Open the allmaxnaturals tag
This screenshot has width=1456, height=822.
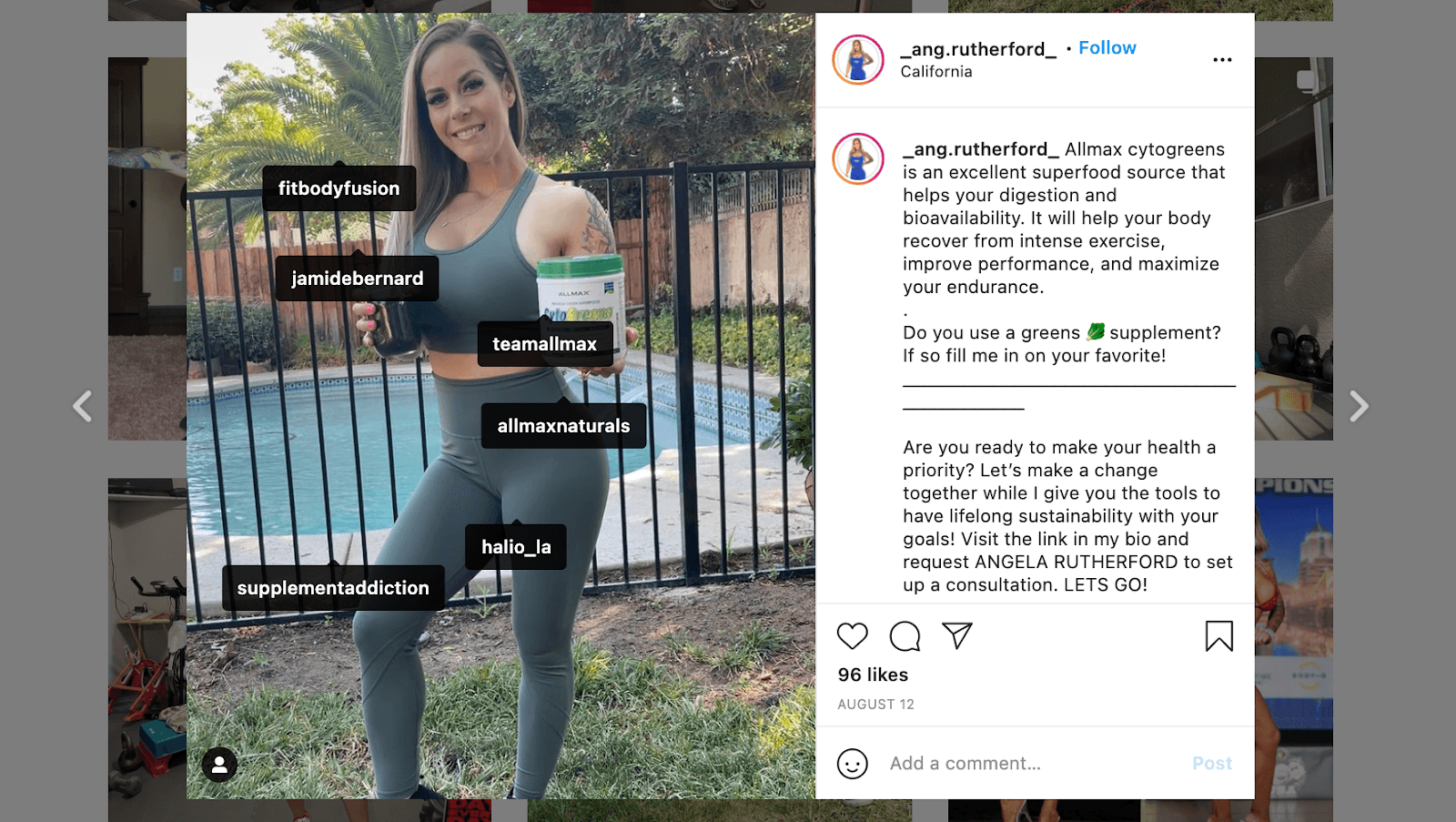coord(564,426)
